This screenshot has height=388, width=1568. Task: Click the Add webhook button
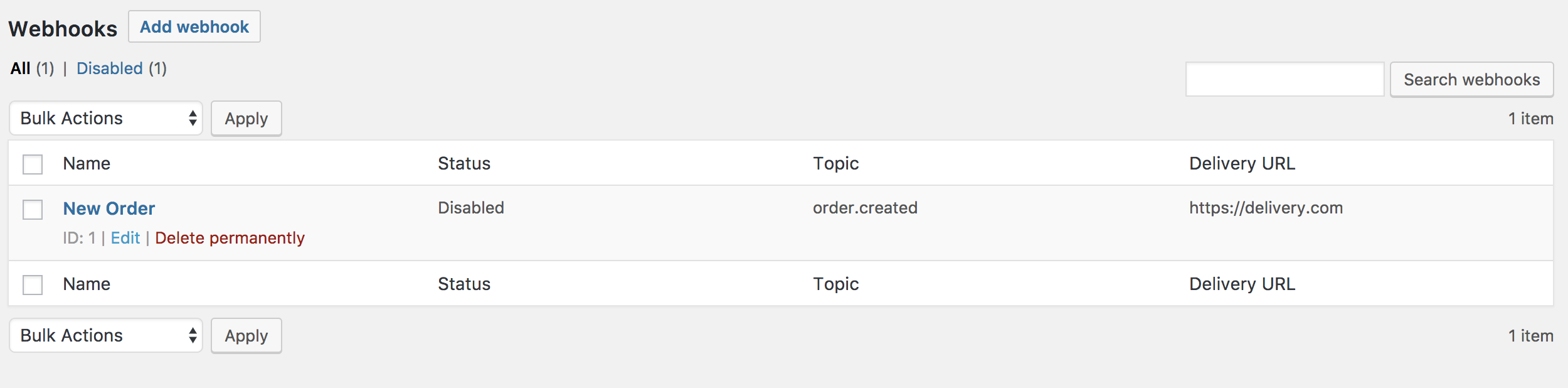coord(194,27)
